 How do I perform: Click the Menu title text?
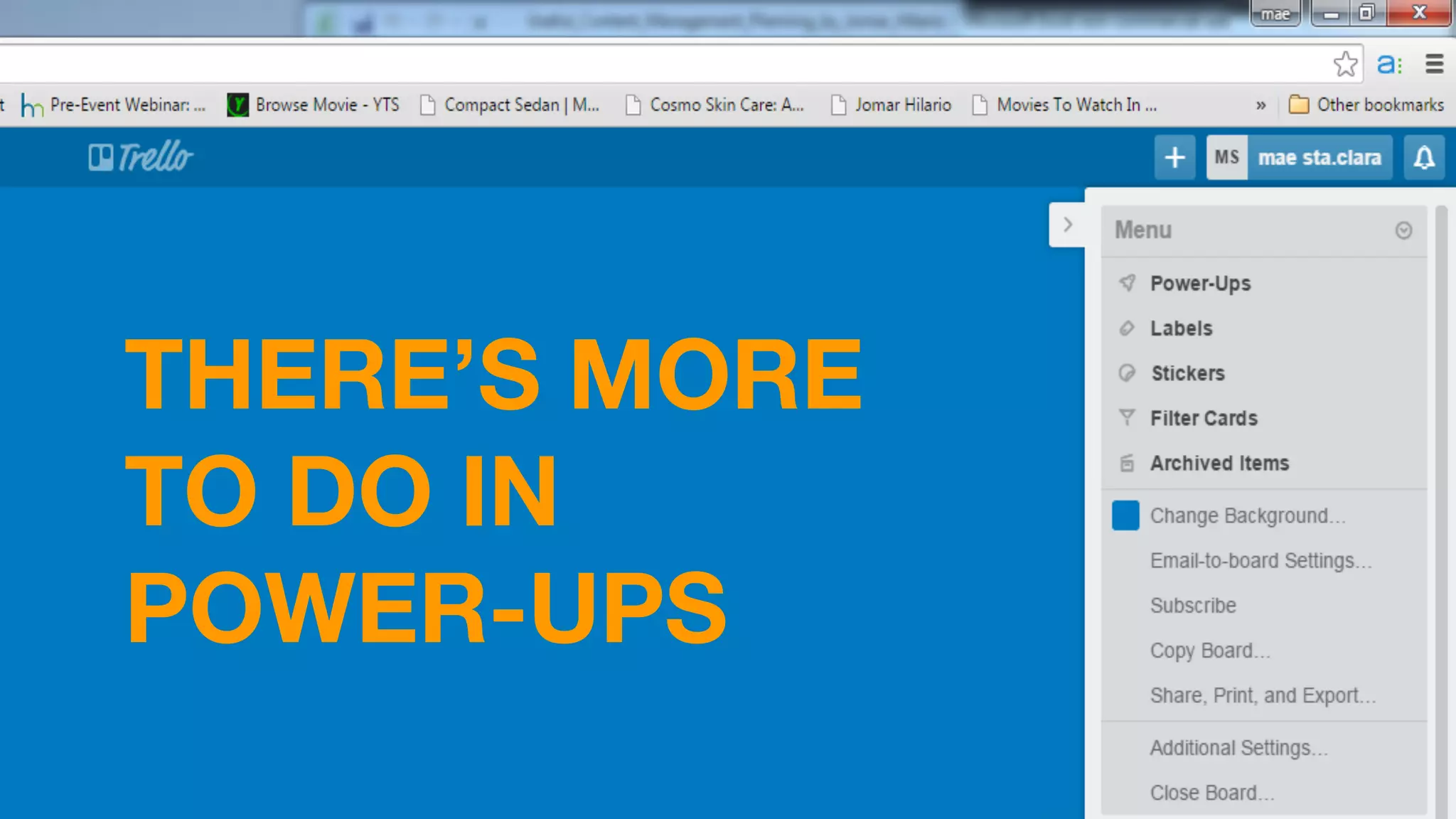pos(1143,230)
